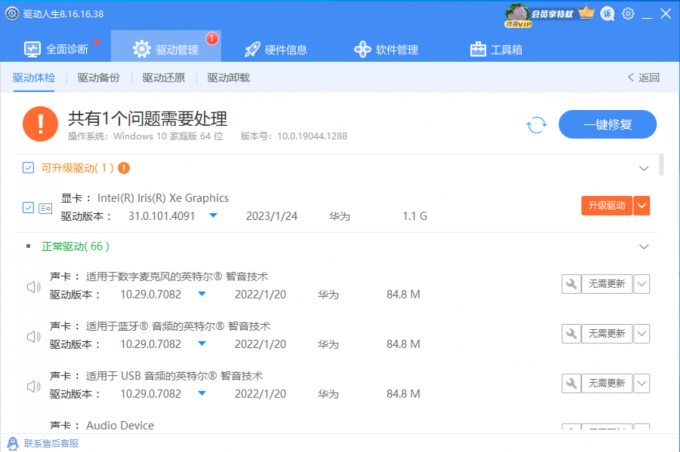The width and height of the screenshot is (680, 452).
Task: Select the 驱动体检 sub-tab
Action: point(34,78)
